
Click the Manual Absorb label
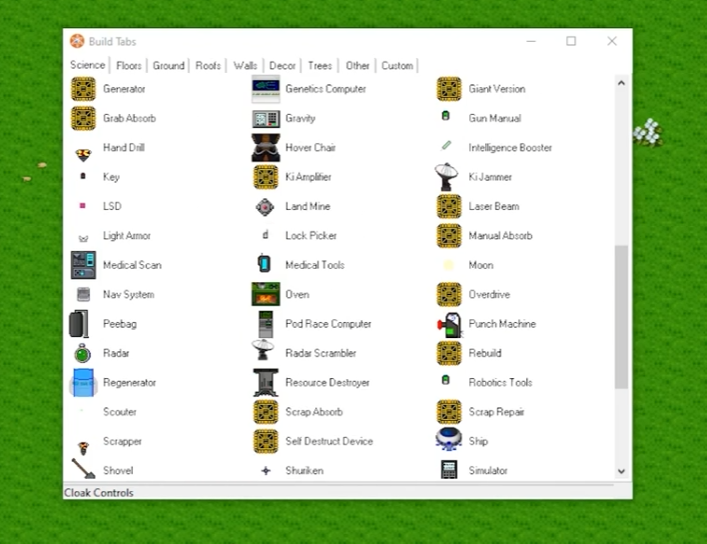point(500,235)
